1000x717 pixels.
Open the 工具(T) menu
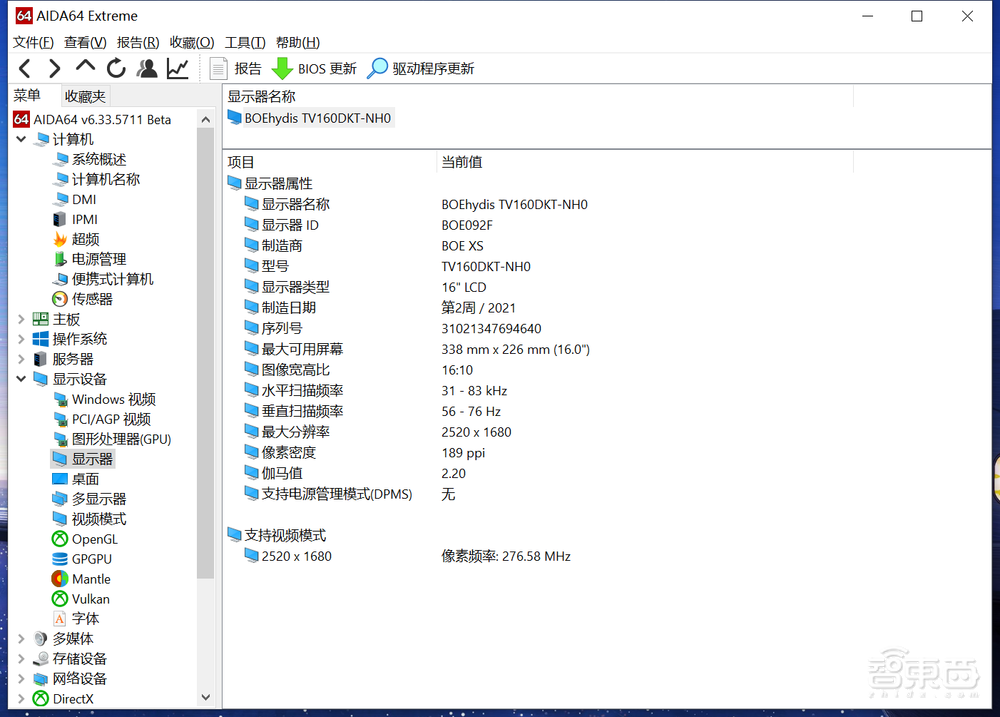[x=244, y=42]
